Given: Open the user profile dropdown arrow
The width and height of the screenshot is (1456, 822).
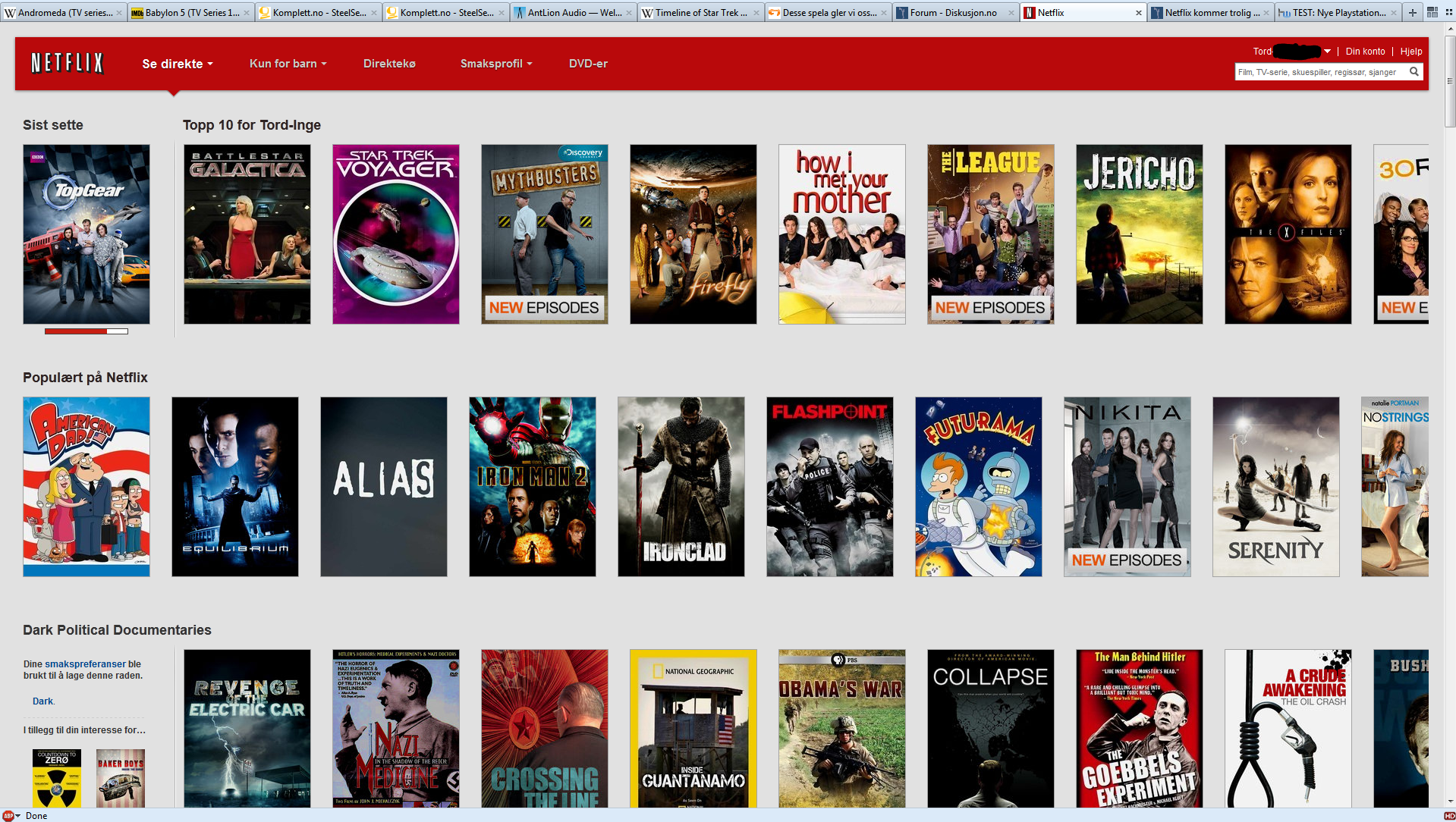Looking at the screenshot, I should tap(1327, 52).
